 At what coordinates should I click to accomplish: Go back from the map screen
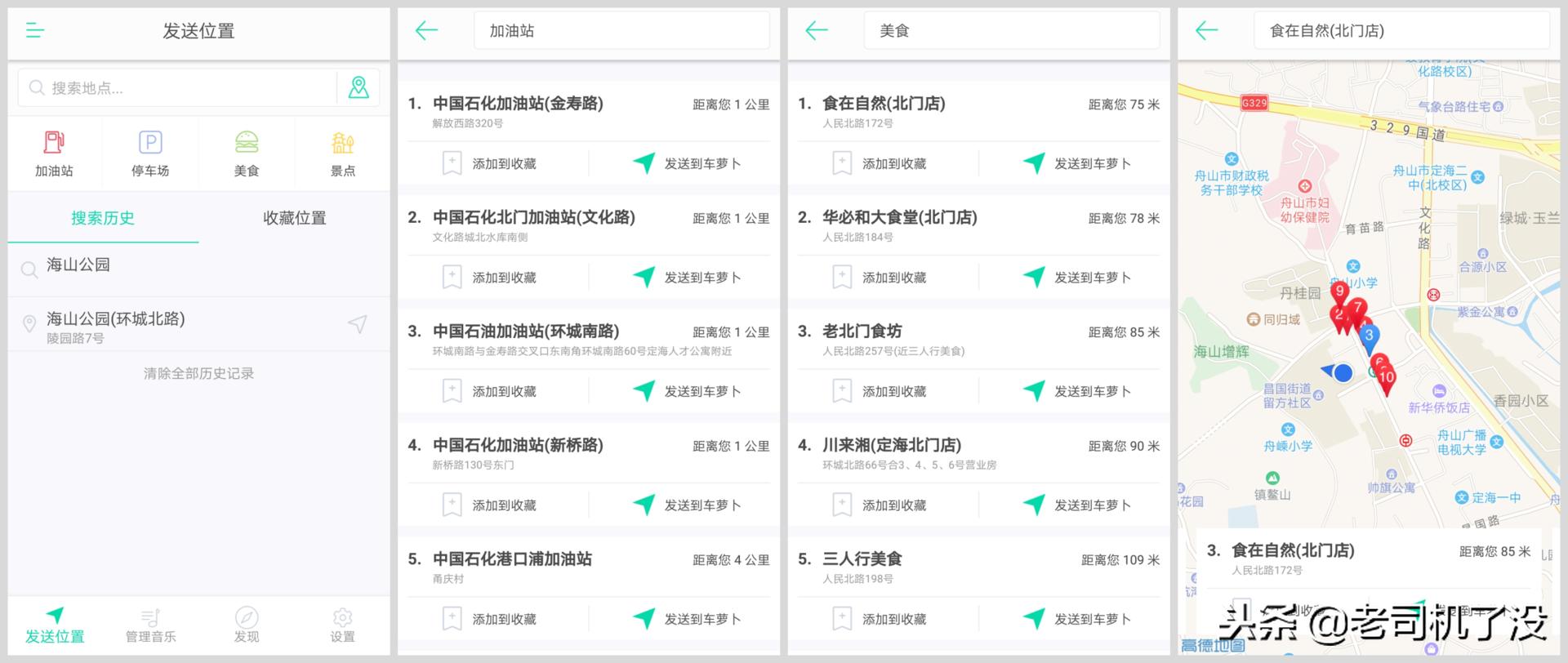[x=1206, y=31]
